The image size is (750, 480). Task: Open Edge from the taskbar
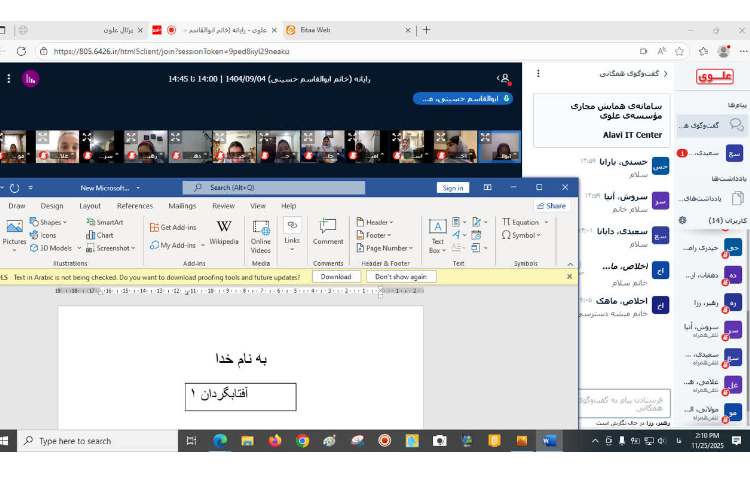click(220, 440)
